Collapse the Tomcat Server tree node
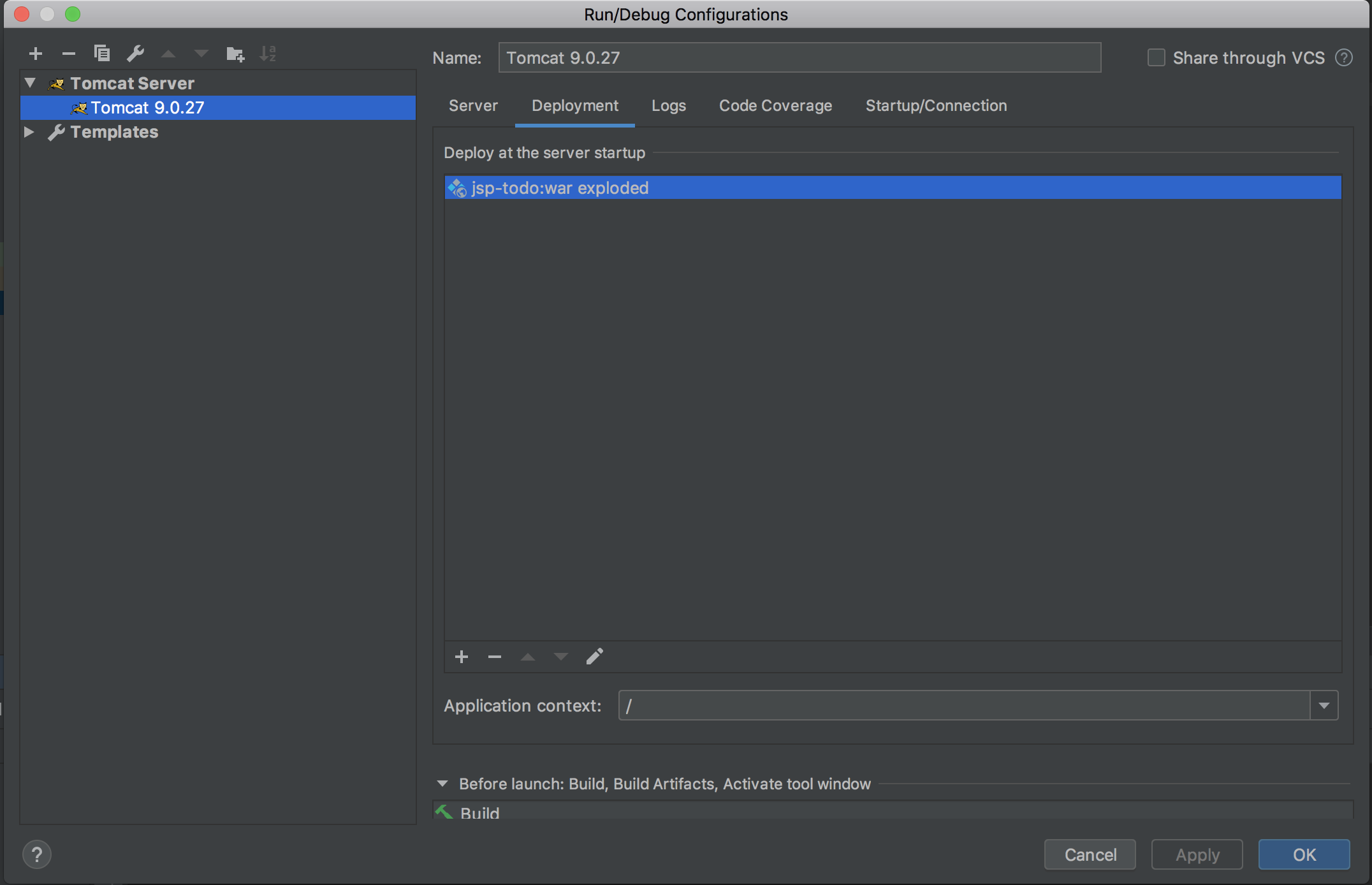 point(30,83)
